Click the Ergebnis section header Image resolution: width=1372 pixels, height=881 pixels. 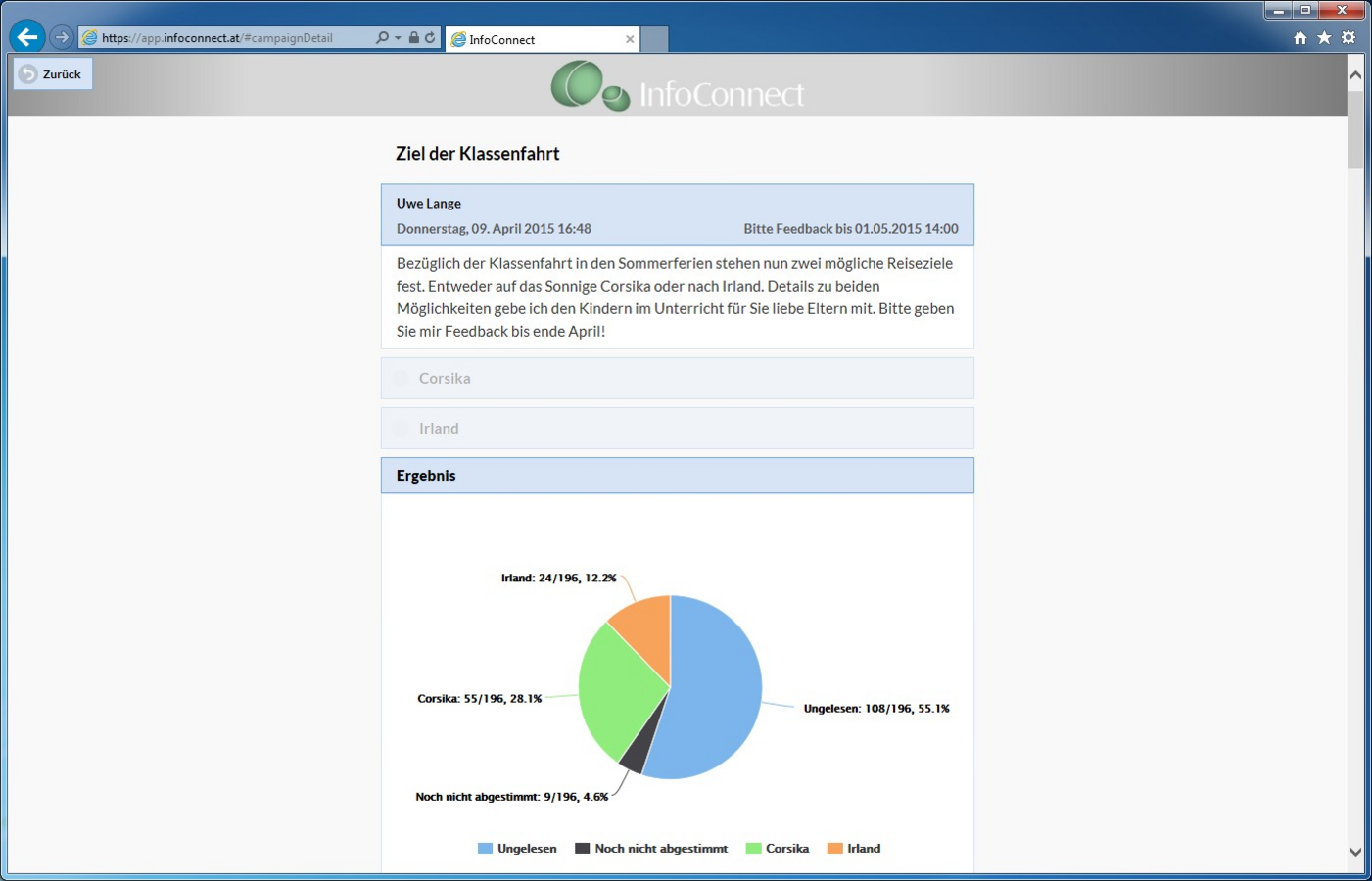coord(678,475)
